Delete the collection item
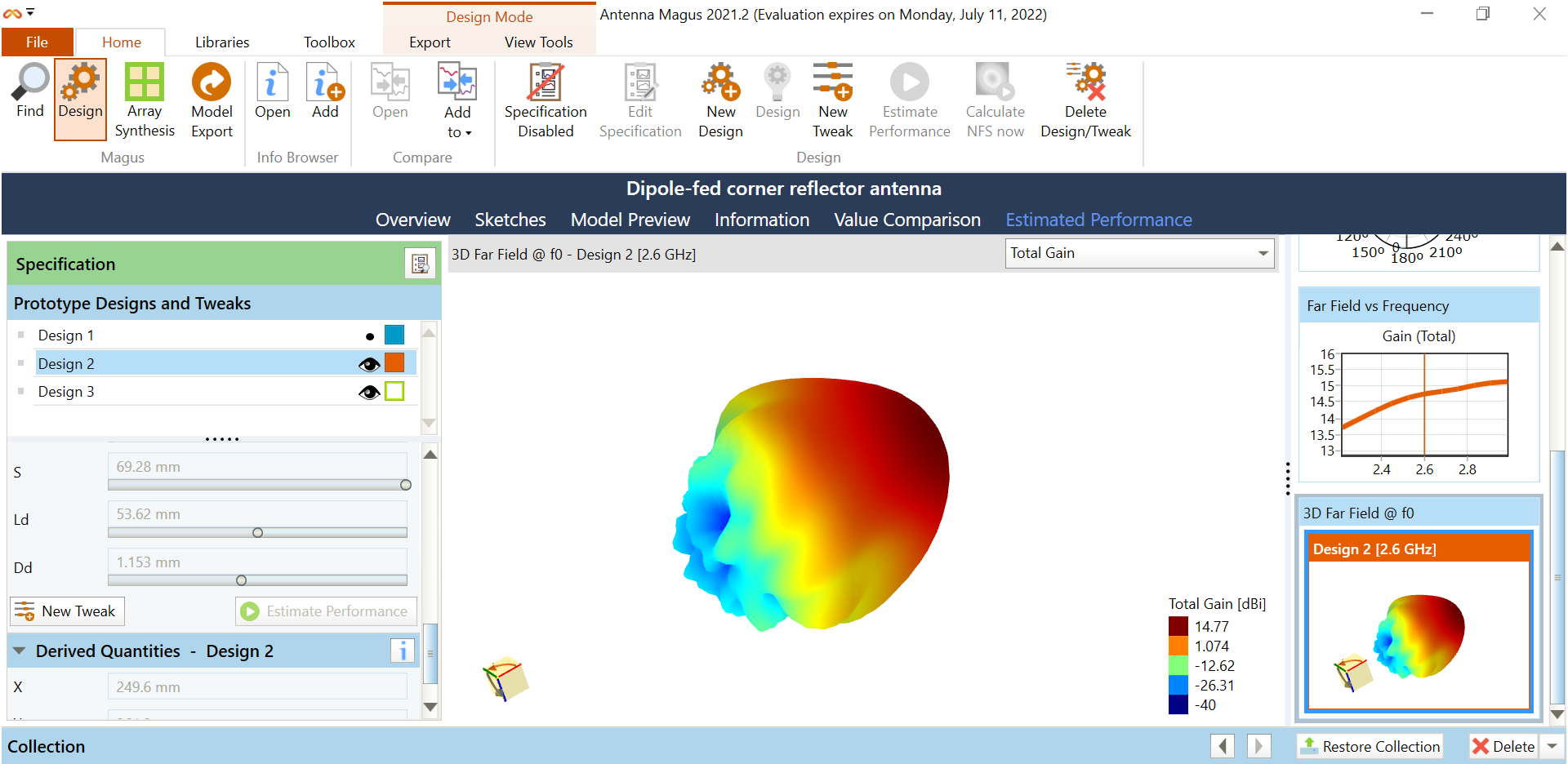1568x764 pixels. click(x=1503, y=746)
